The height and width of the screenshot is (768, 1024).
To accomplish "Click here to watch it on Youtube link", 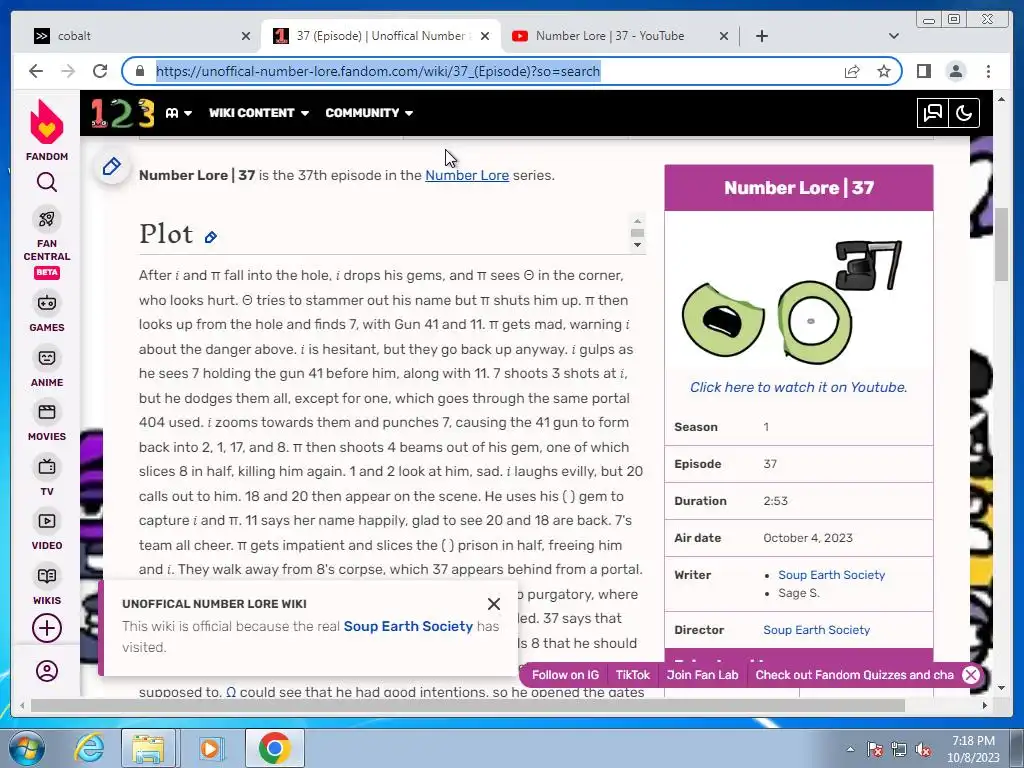I will (798, 387).
